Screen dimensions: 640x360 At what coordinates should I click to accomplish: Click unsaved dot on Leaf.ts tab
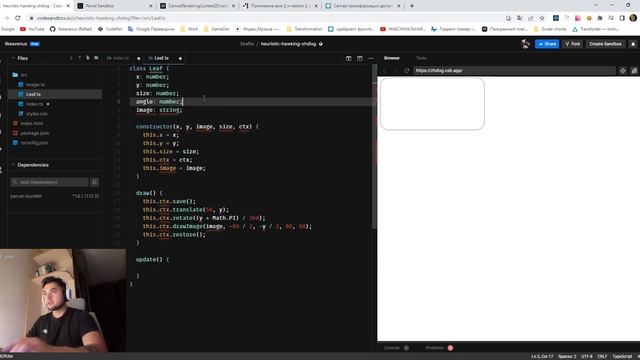[180, 58]
